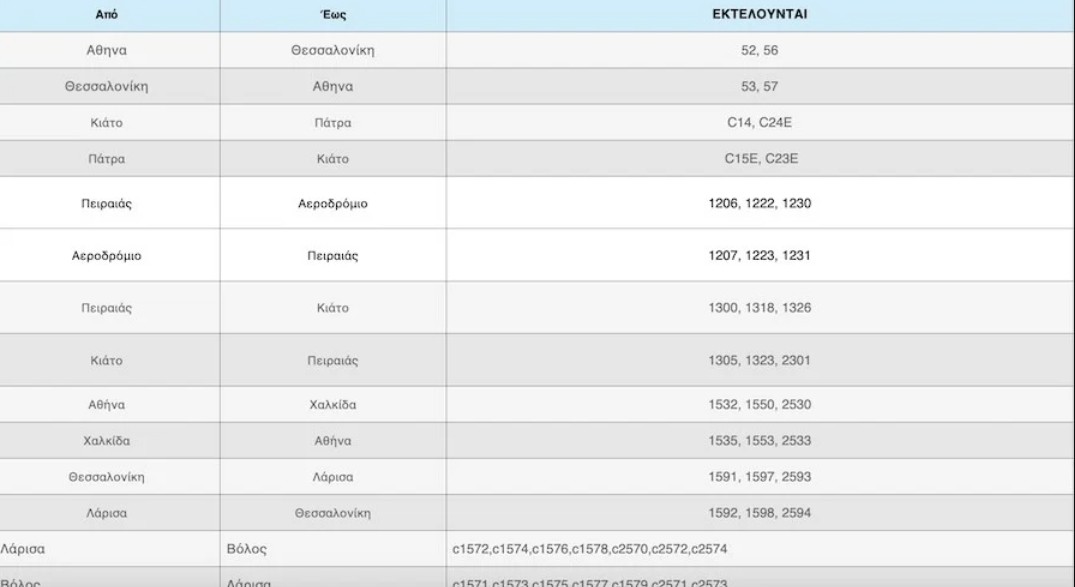Screen dimensions: 1075x587
Task: Select routes 1207, 1223, 1231 cell
Action: pyautogui.click(x=760, y=255)
